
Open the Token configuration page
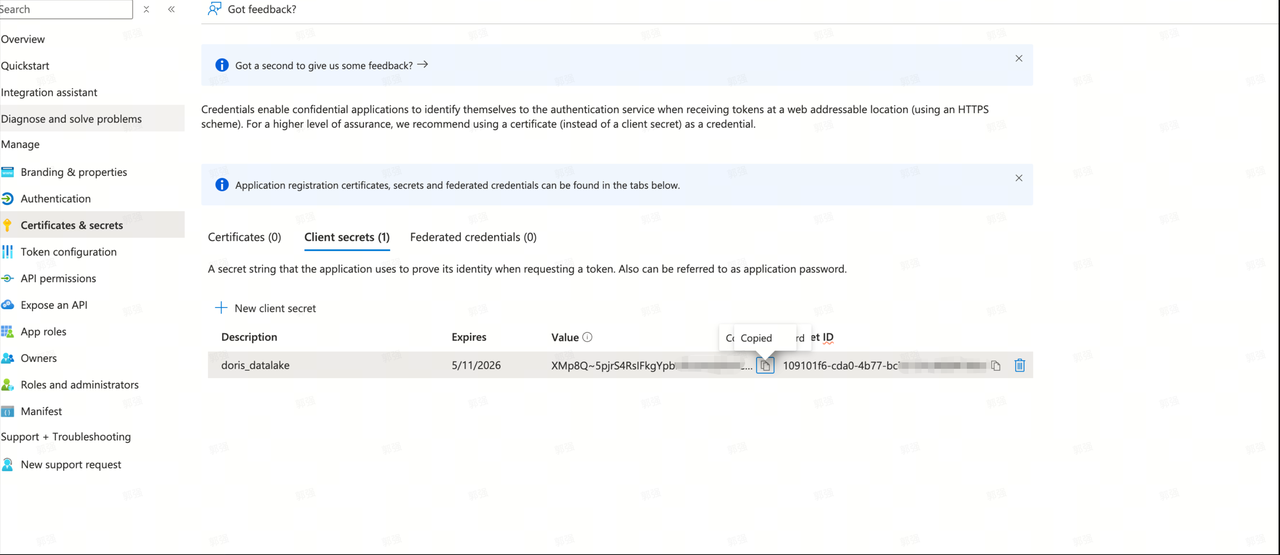(x=68, y=252)
